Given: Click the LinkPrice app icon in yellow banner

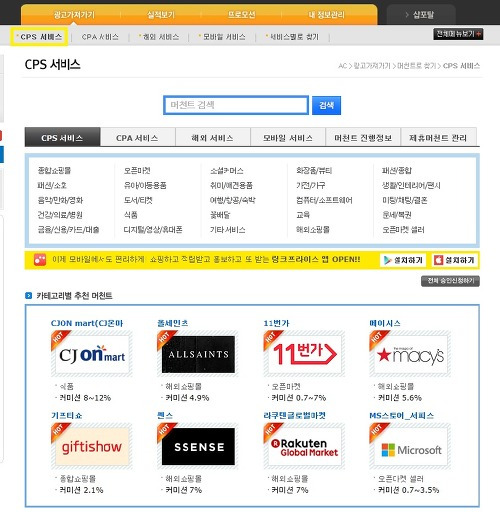Looking at the screenshot, I should click(x=40, y=260).
